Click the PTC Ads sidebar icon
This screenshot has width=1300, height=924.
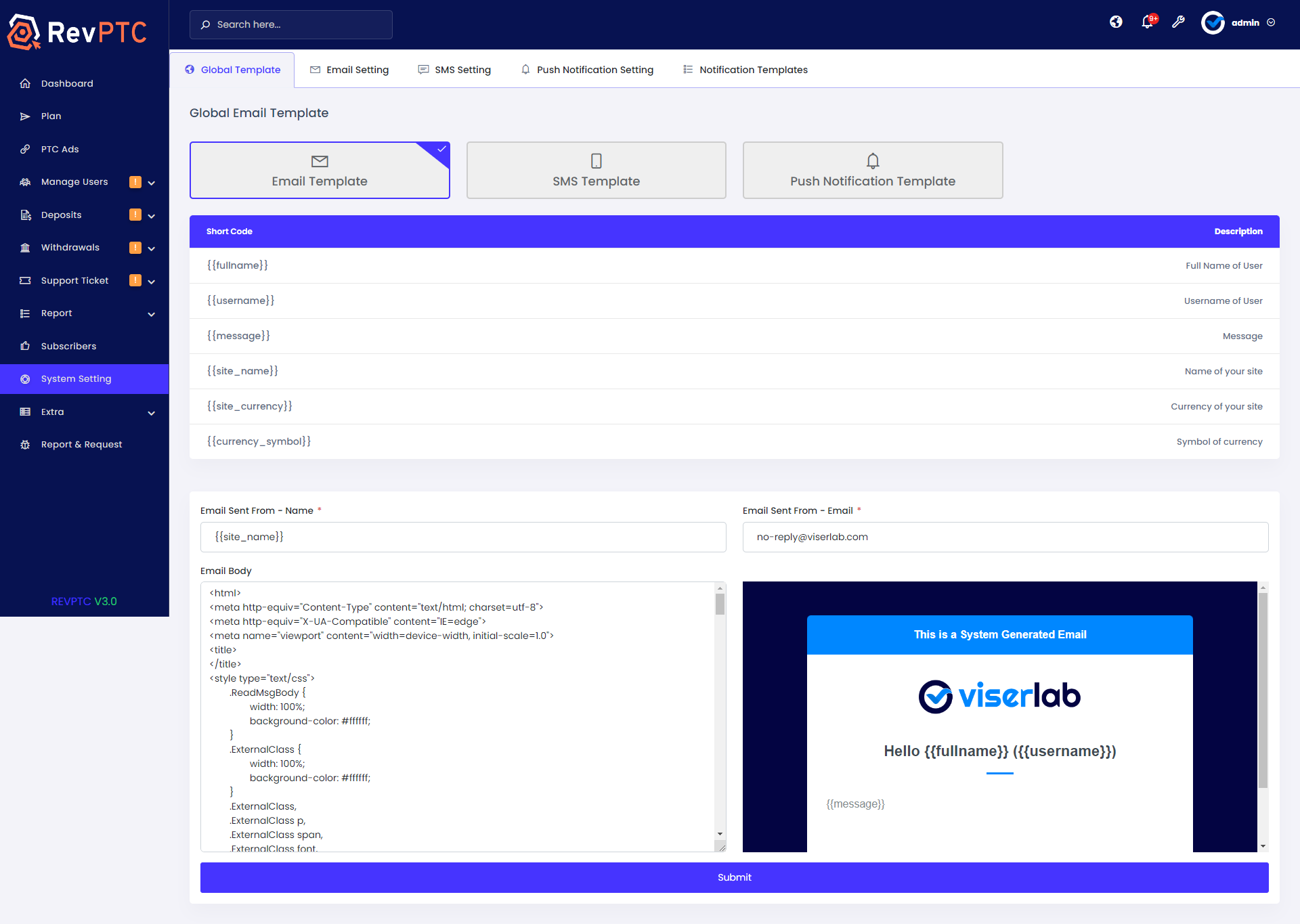pos(25,149)
